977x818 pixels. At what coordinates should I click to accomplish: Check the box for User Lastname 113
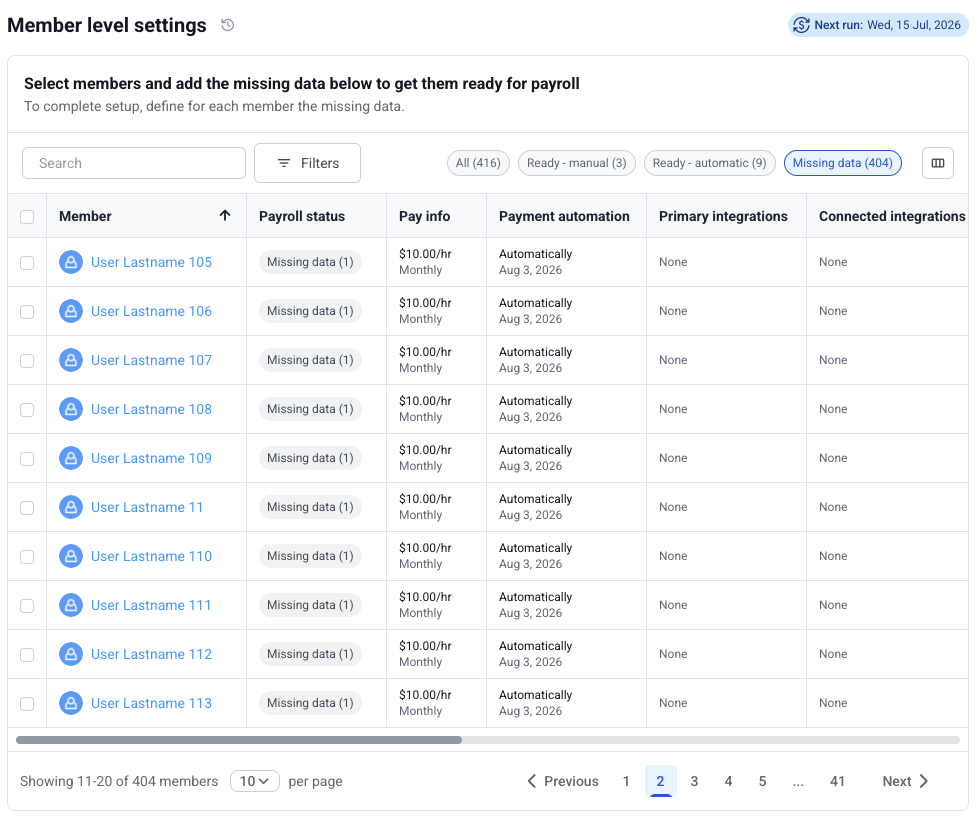27,704
